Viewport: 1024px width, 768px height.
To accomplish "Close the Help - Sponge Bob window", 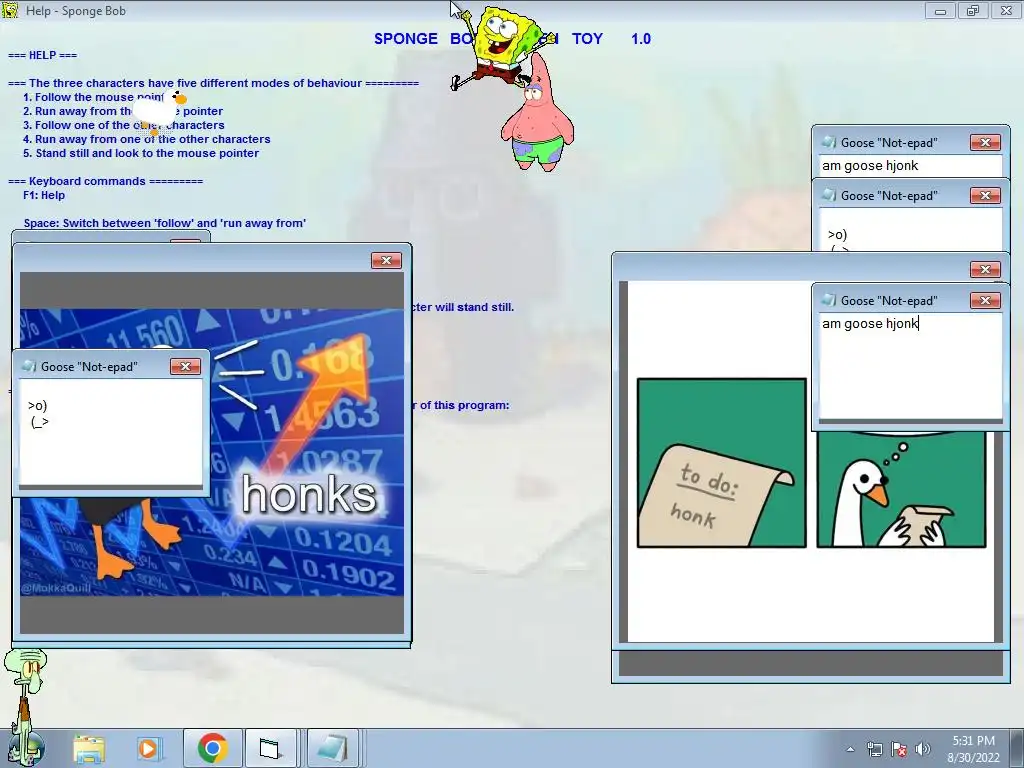I will [x=1006, y=10].
